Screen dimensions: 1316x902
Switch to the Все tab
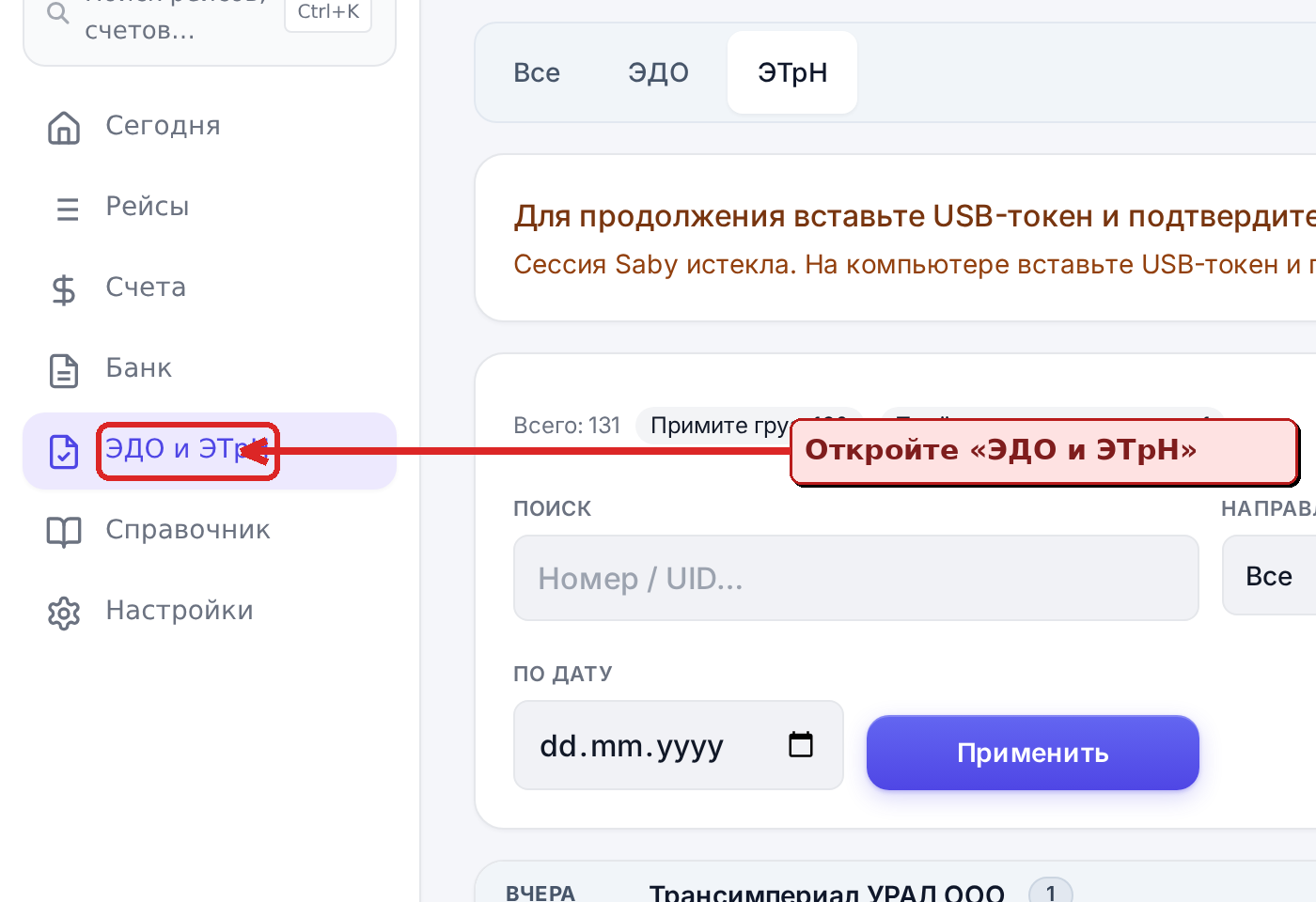click(537, 72)
